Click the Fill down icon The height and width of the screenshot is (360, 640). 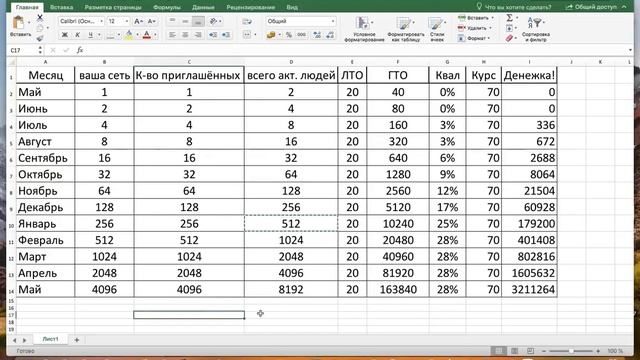point(509,28)
